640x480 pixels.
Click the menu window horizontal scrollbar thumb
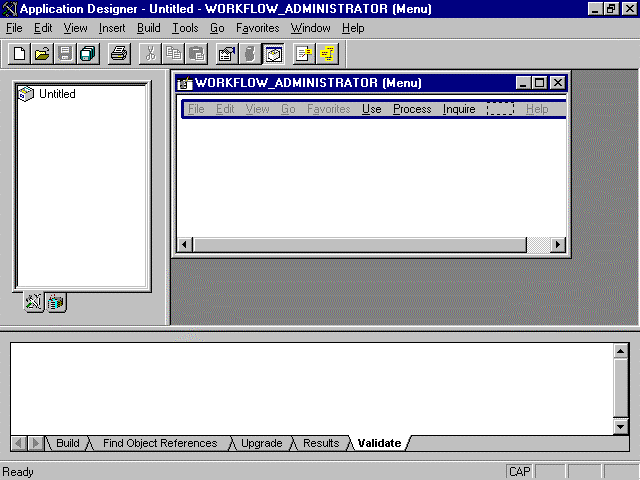tap(360, 244)
